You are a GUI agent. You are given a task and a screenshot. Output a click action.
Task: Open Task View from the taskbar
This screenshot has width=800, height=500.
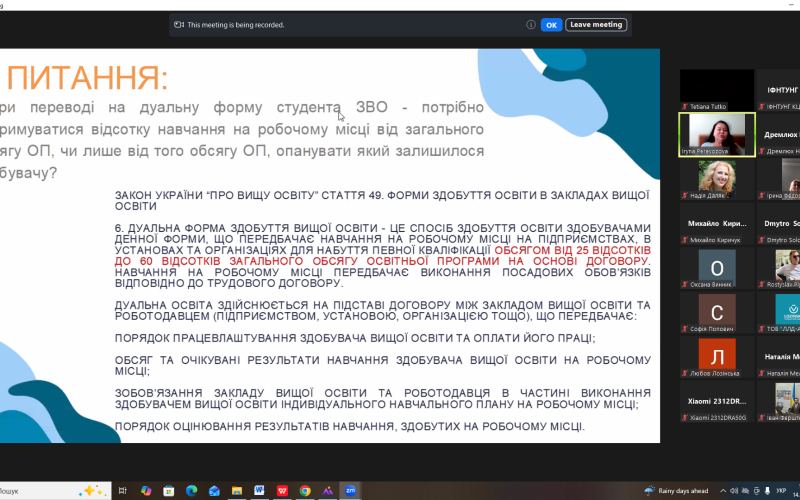[x=122, y=491]
